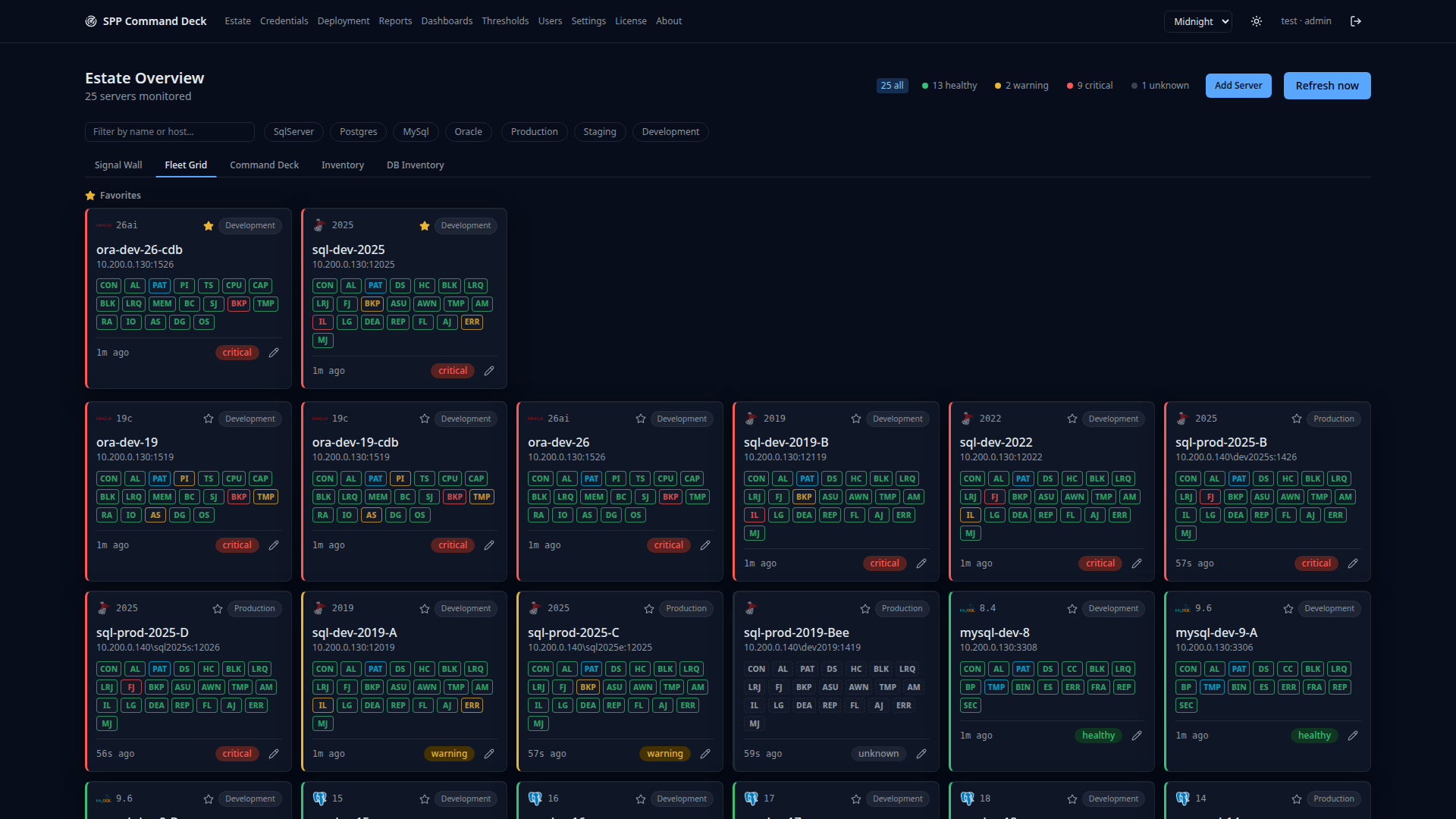1456x819 pixels.
Task: Click Refresh now button
Action: pyautogui.click(x=1327, y=86)
